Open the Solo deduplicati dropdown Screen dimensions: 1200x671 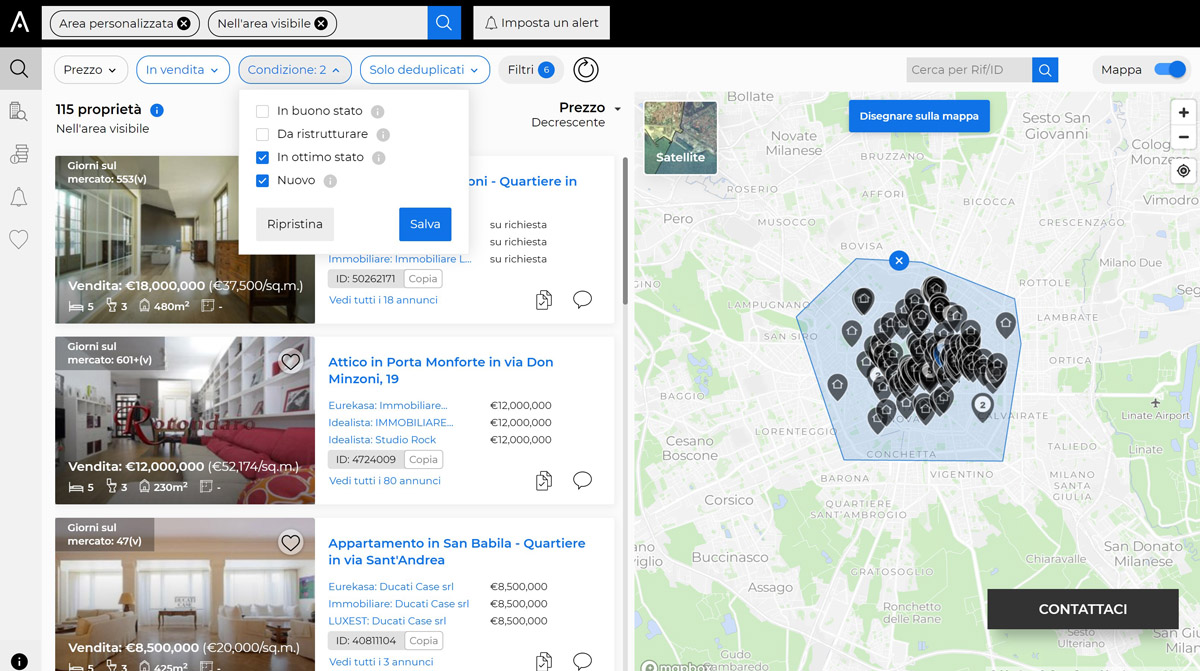(425, 70)
